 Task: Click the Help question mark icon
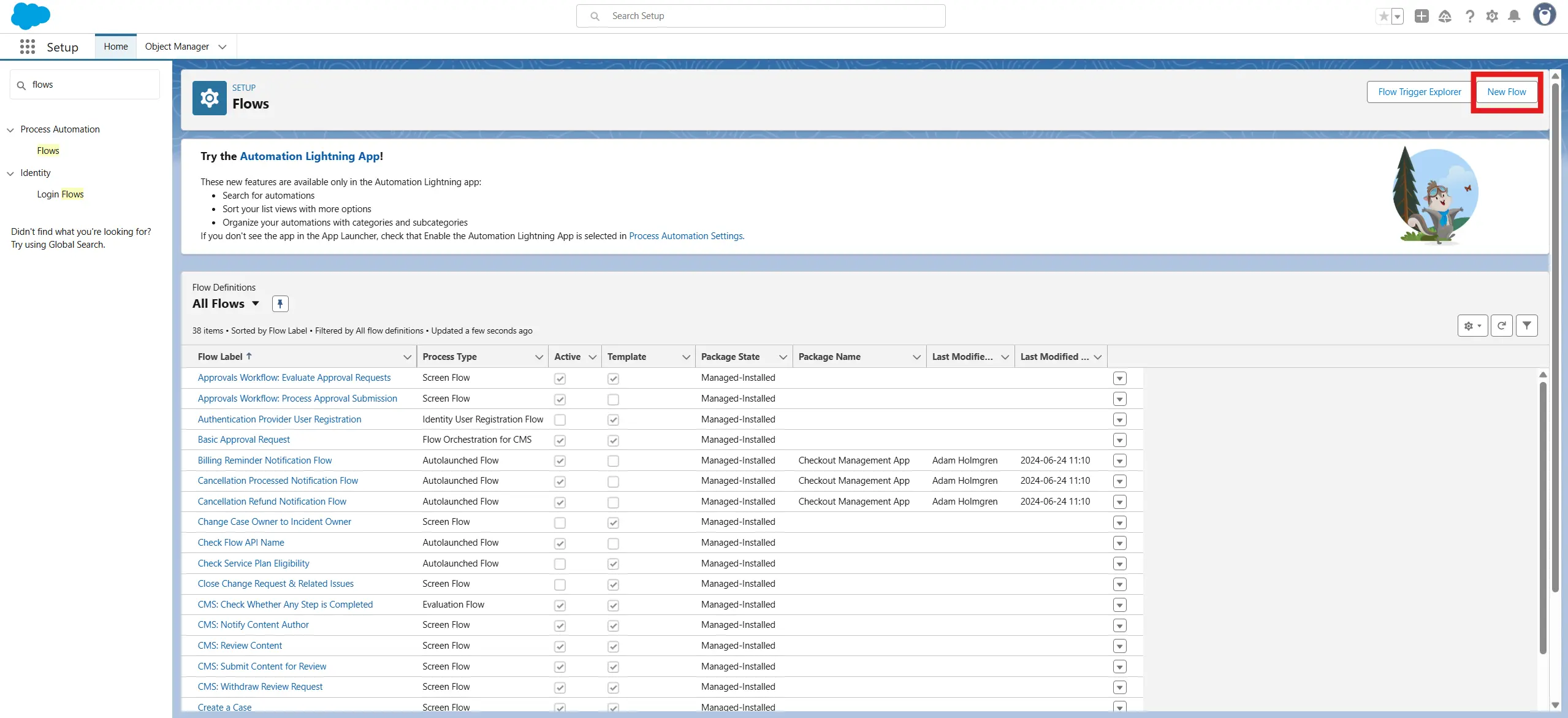point(1469,17)
